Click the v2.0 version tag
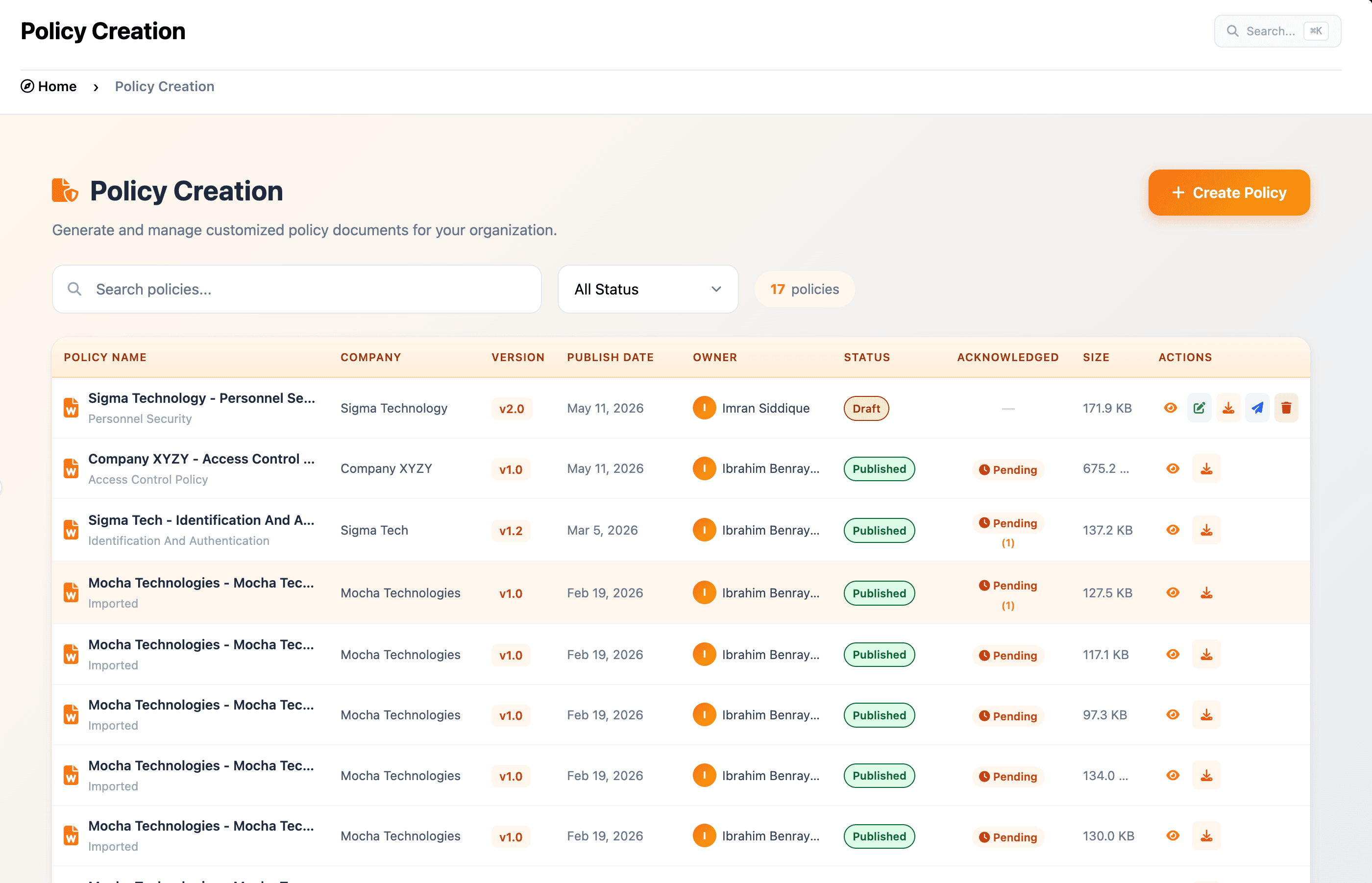 512,409
